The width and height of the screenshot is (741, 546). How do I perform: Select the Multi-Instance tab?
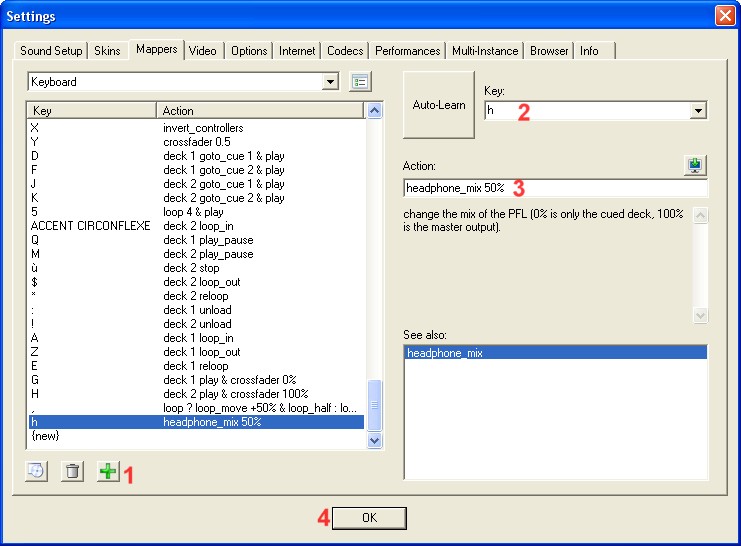[486, 51]
